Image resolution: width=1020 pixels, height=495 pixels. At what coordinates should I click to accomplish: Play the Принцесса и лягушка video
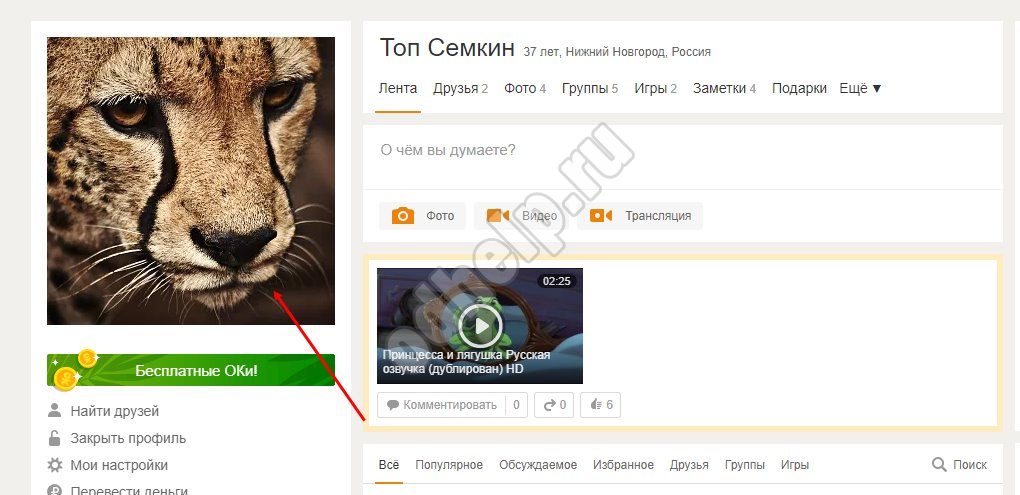480,325
